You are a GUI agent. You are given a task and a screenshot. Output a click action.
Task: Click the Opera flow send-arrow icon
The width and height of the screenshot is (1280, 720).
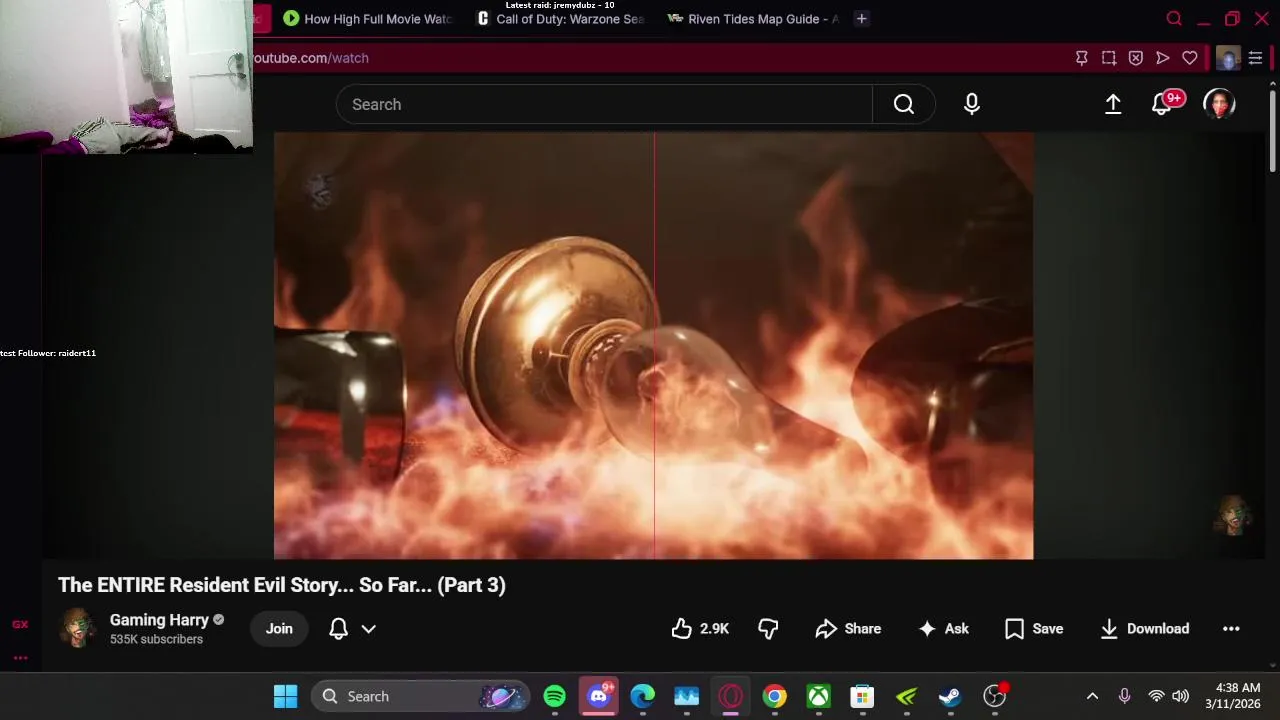point(1163,58)
